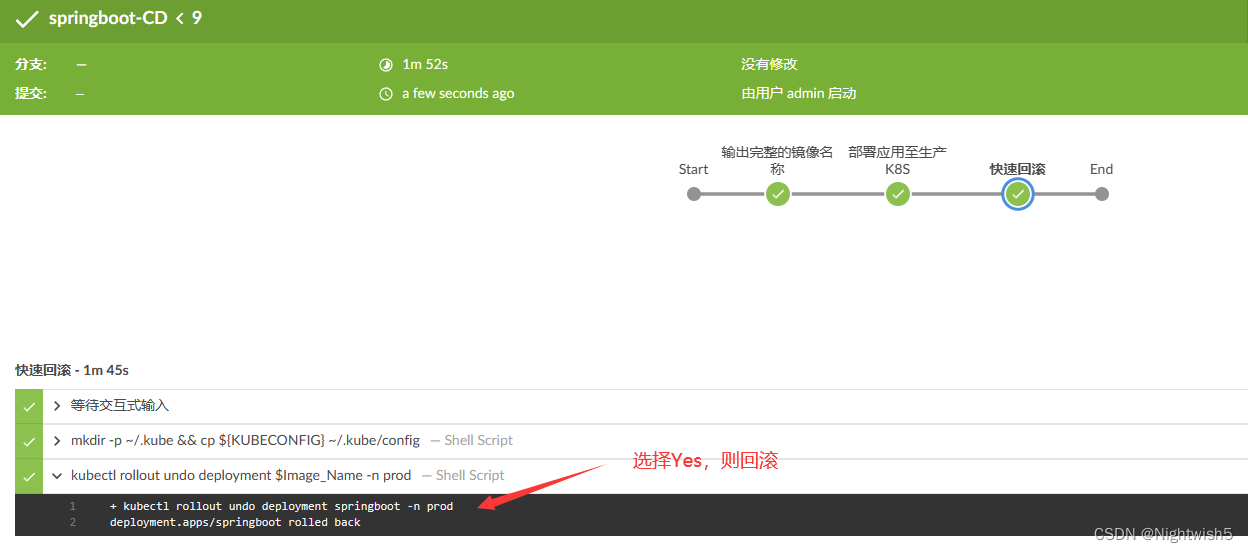Open the springboot-CD pipeline name
Image resolution: width=1248 pixels, height=553 pixels.
[x=108, y=18]
